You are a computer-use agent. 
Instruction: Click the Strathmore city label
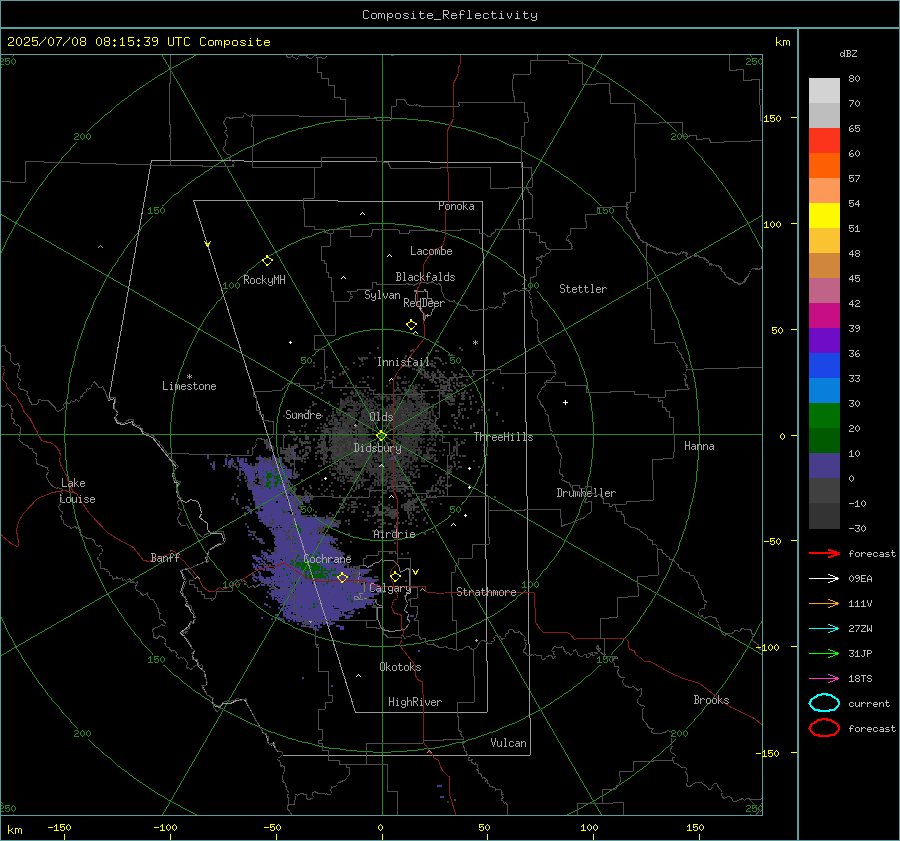pyautogui.click(x=486, y=592)
